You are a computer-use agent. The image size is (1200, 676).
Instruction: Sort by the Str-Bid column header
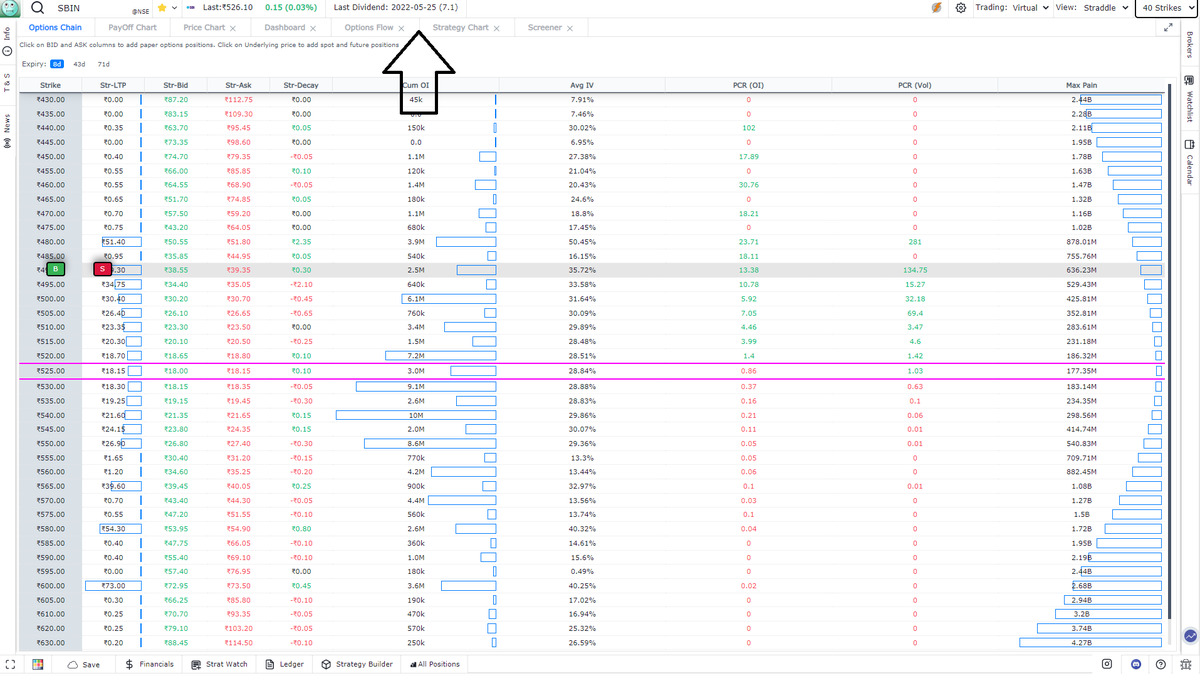tap(175, 85)
